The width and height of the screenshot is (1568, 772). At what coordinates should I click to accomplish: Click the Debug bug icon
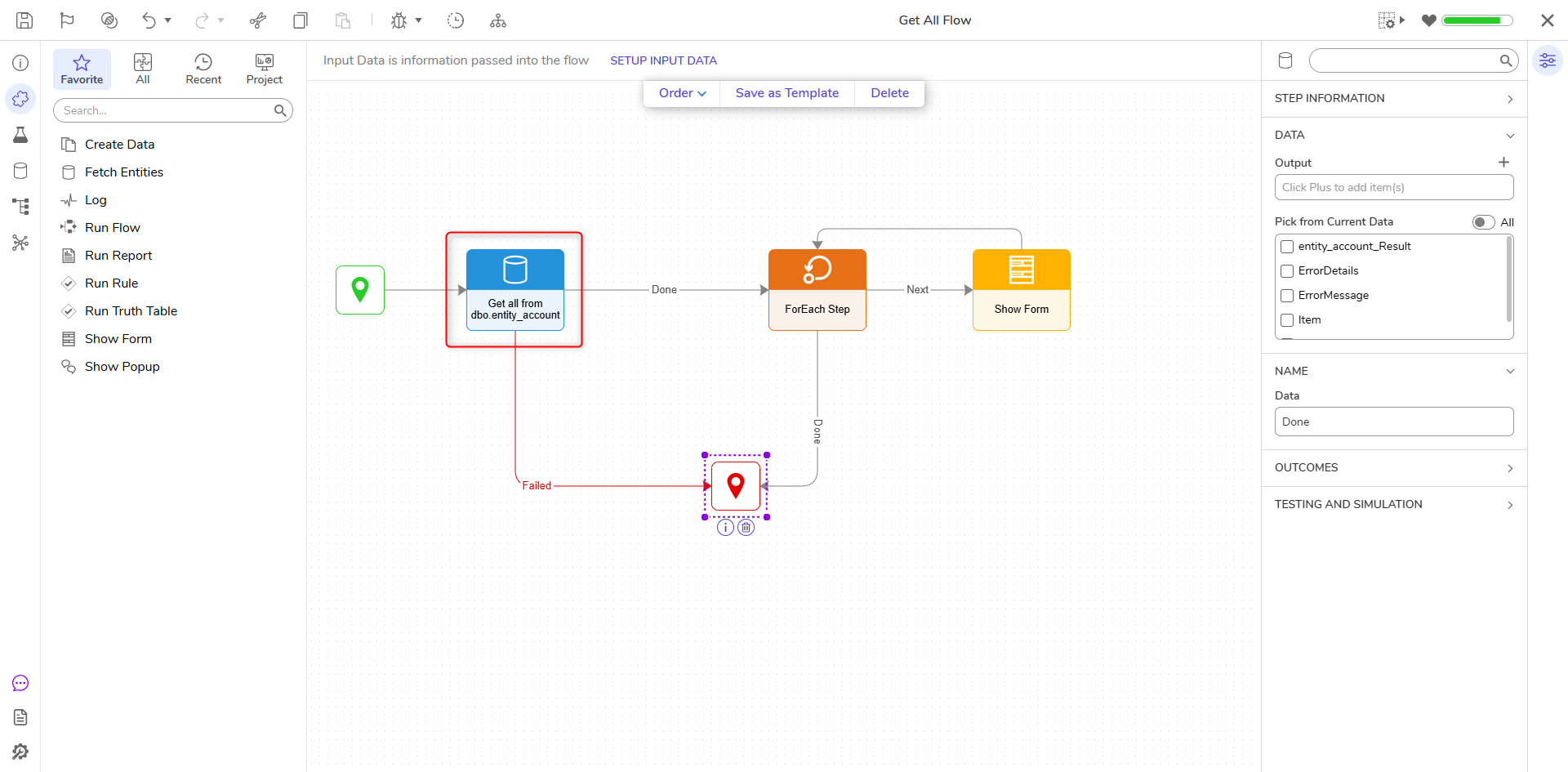[399, 20]
